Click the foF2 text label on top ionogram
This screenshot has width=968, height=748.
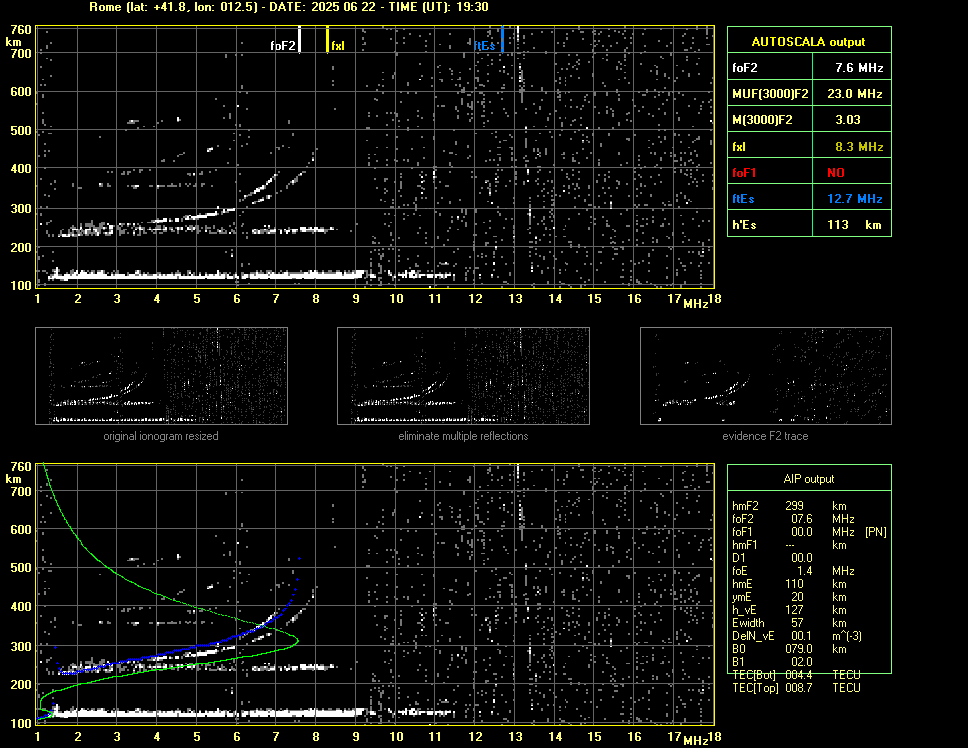click(283, 46)
